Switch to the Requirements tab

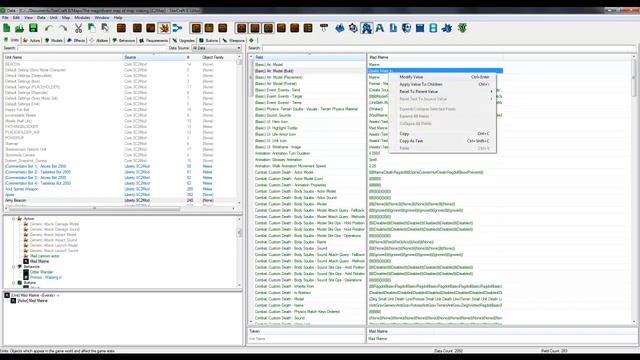(154, 40)
